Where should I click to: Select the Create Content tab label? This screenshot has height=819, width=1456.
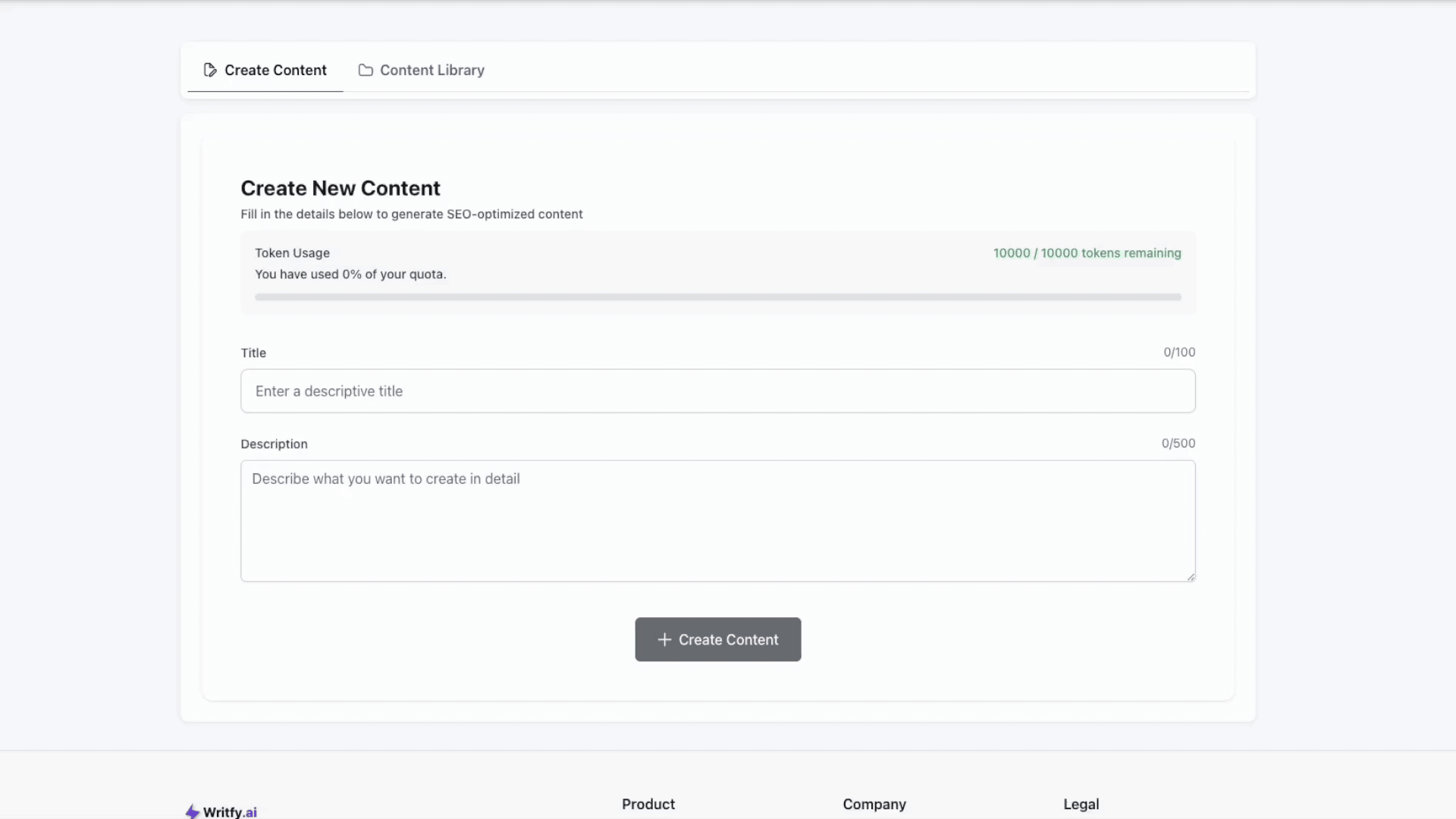[x=275, y=70]
